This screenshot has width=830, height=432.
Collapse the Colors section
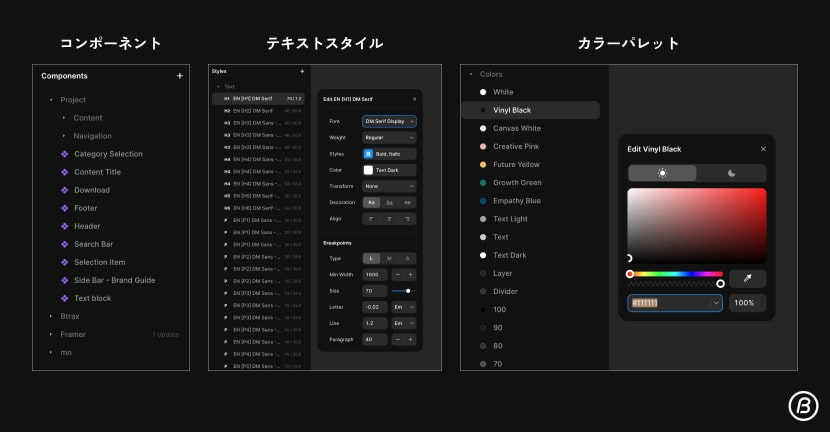click(471, 74)
